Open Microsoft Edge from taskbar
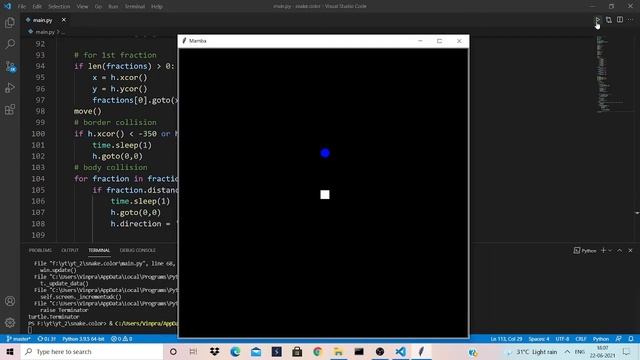640x360 pixels. (x=235, y=351)
